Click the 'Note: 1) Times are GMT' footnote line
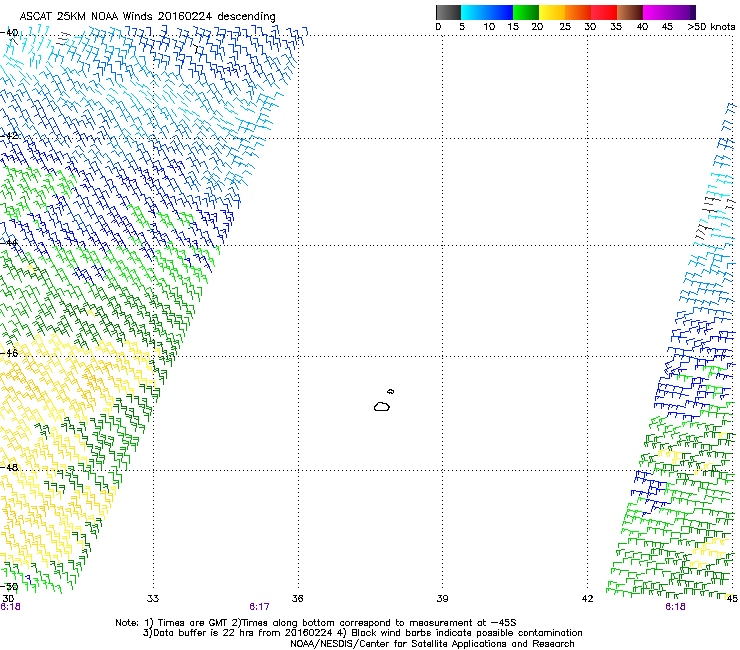Viewport: 740px width, 650px height. [x=316, y=623]
